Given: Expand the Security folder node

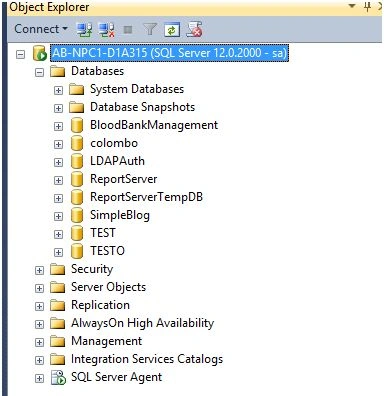Looking at the screenshot, I should tap(39, 270).
